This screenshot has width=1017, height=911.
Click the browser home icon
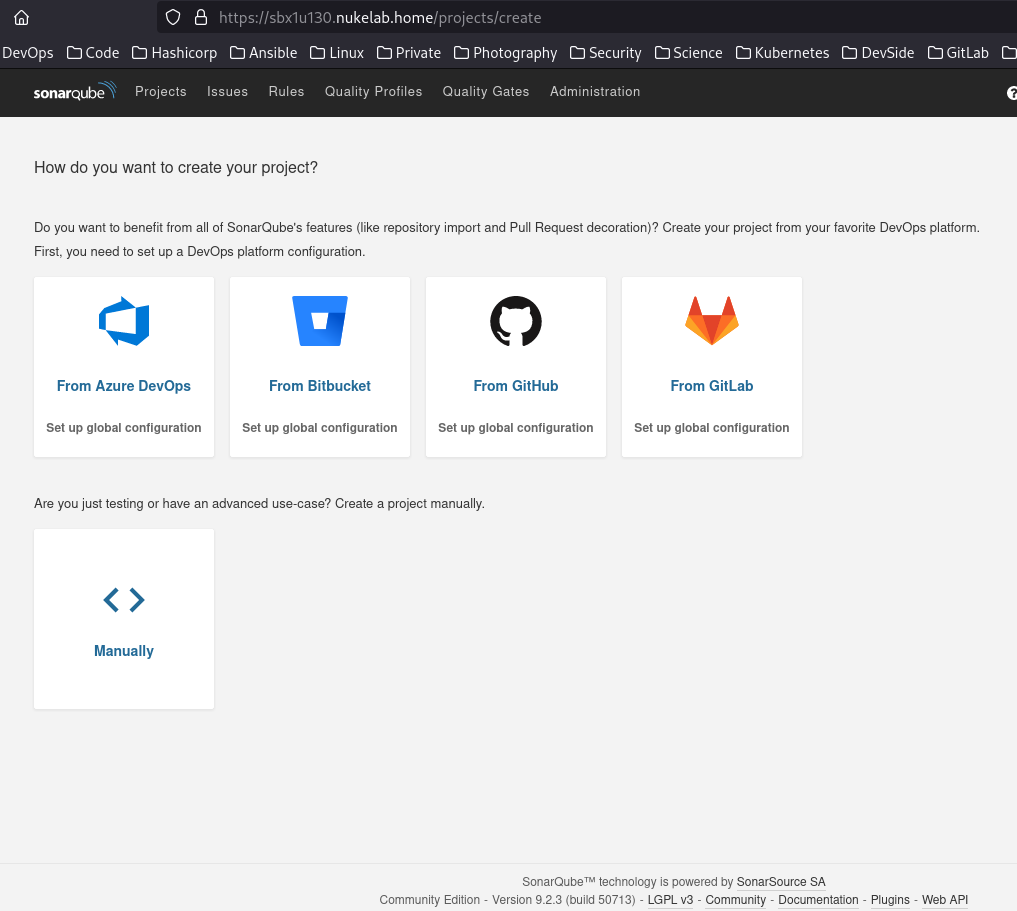(x=21, y=17)
